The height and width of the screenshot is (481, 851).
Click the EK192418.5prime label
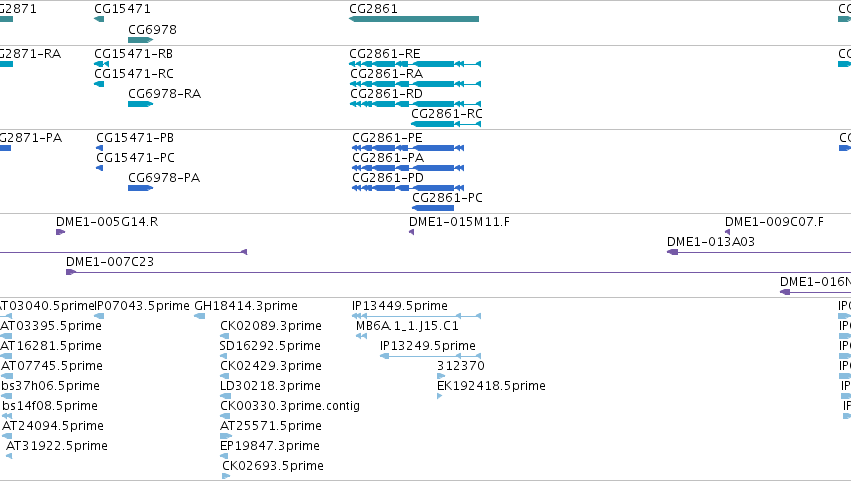pos(491,385)
